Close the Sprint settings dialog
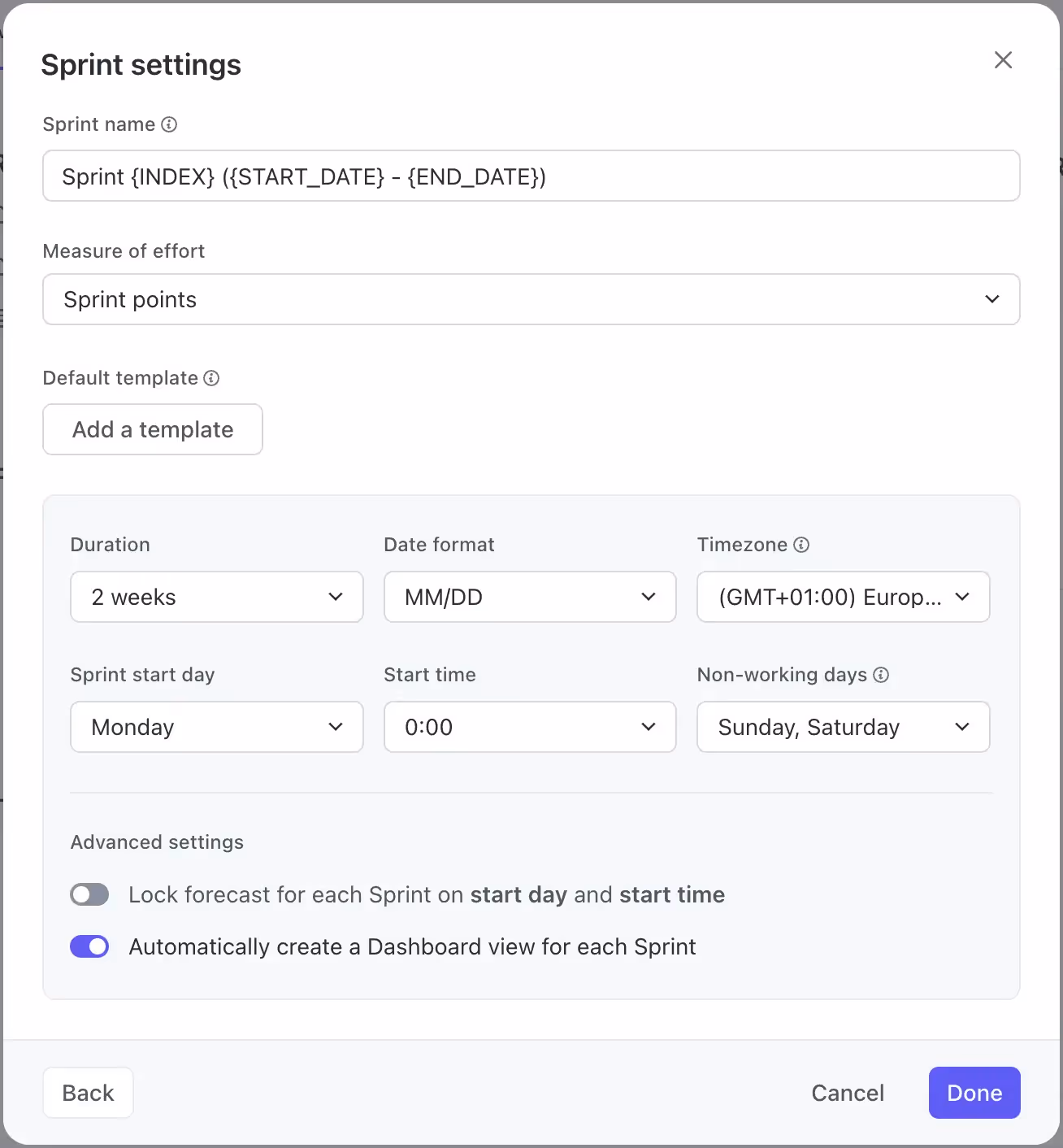Image resolution: width=1063 pixels, height=1148 pixels. pyautogui.click(x=1003, y=60)
